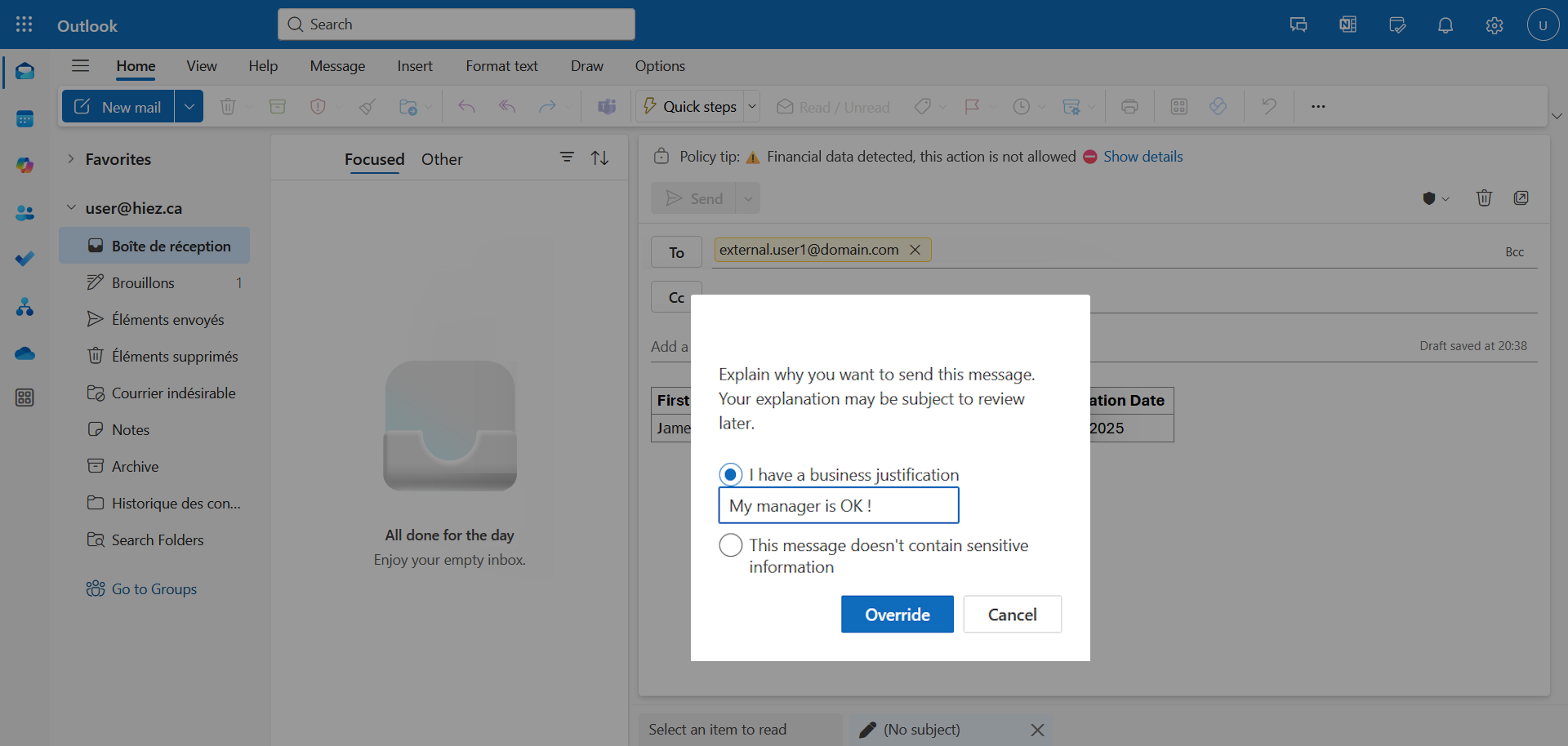
Task: Click the notifications bell icon
Action: pyautogui.click(x=1445, y=25)
